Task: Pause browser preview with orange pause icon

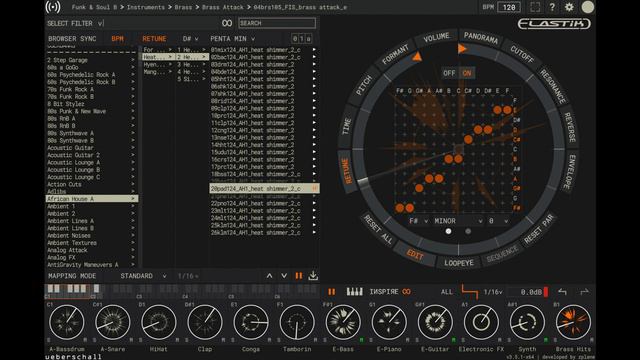Action: pos(299,276)
